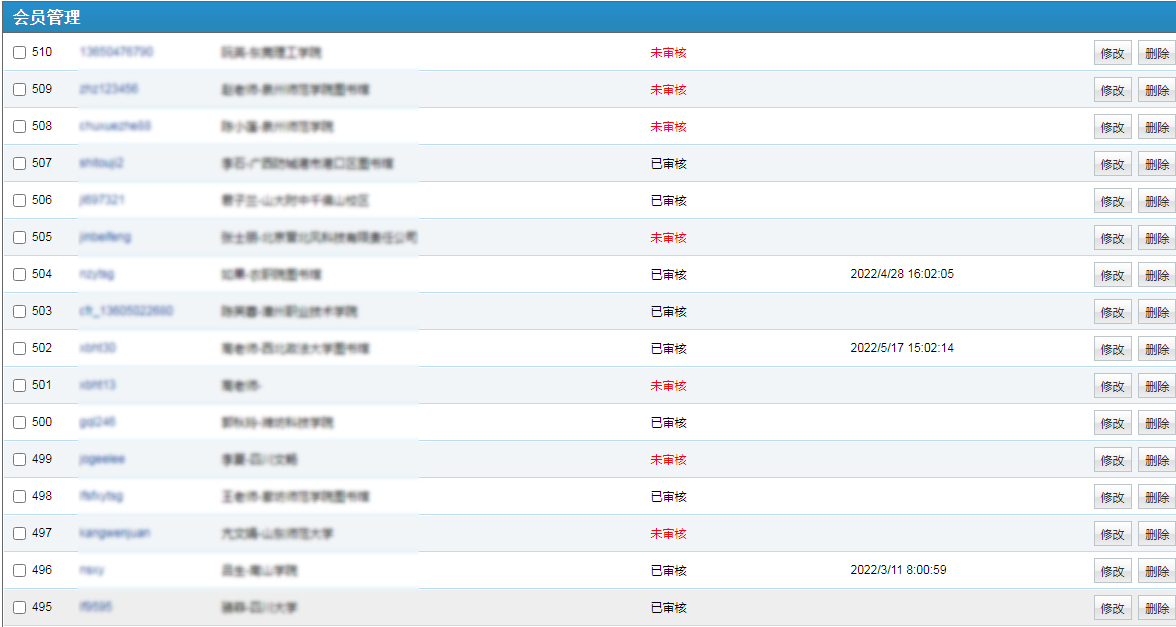1176x627 pixels.
Task: Click the red 未审核 status in row 505
Action: pyautogui.click(x=668, y=238)
